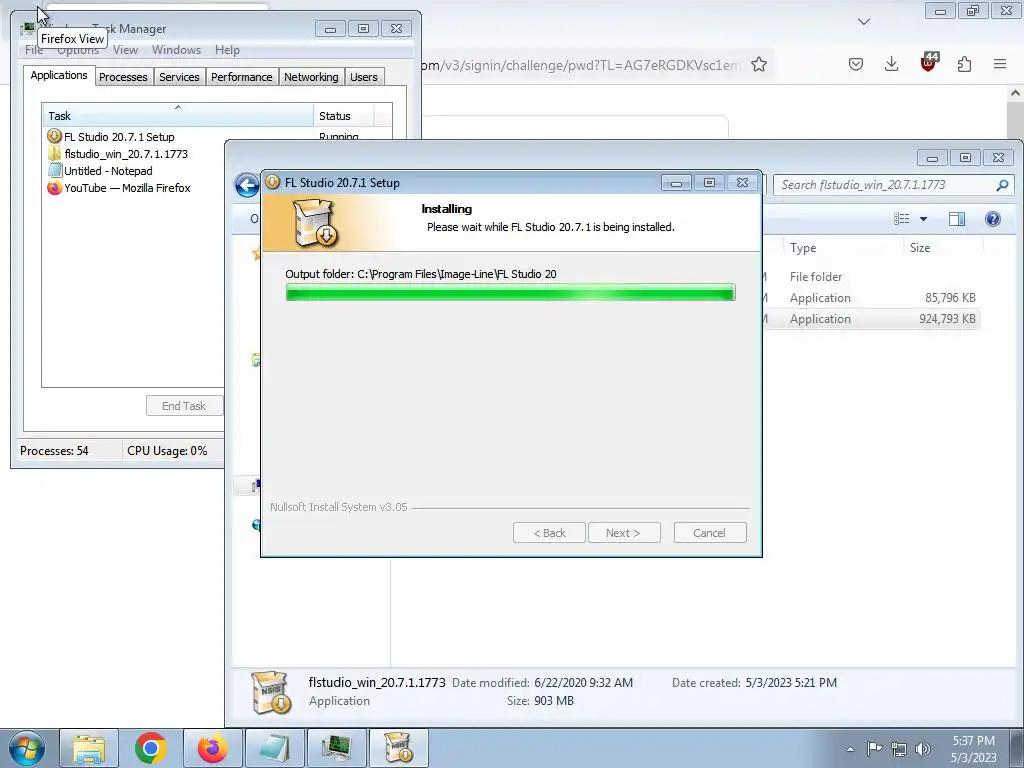Open Google Chrome from the taskbar
1024x768 pixels.
coord(151,748)
